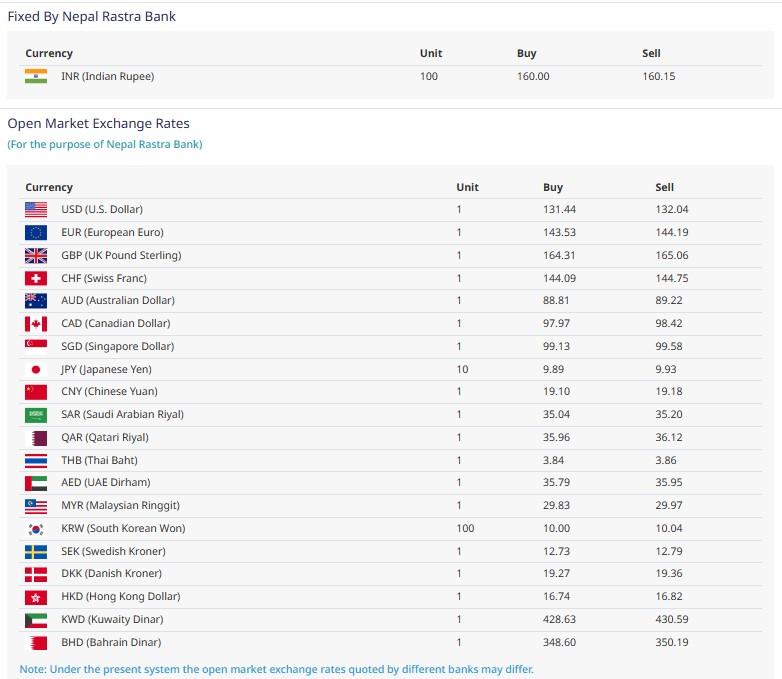Click the Canadian flag icon for CAD

point(36,323)
